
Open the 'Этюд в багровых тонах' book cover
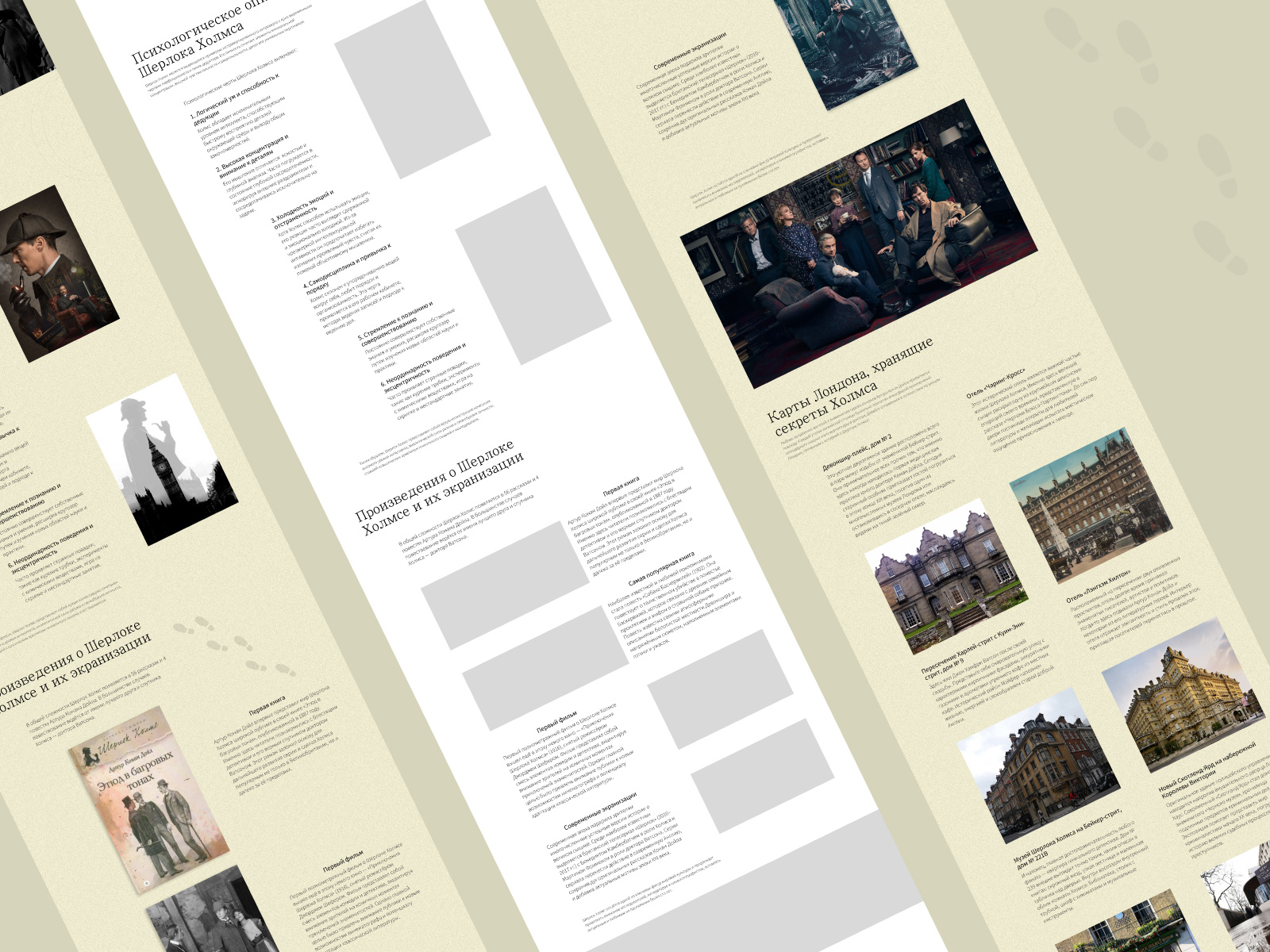(148, 800)
